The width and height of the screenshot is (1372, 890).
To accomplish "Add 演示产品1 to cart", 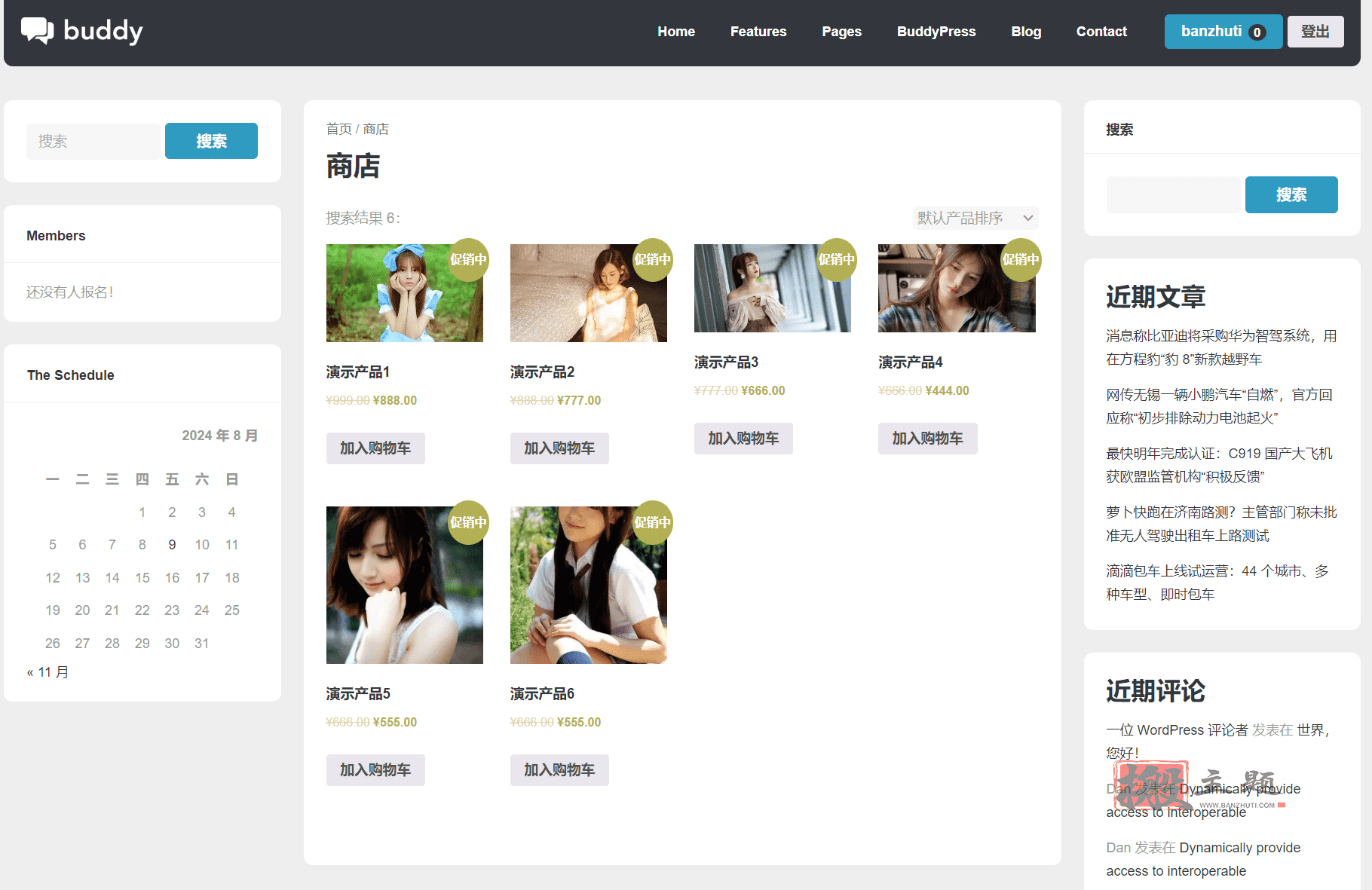I will coord(375,448).
